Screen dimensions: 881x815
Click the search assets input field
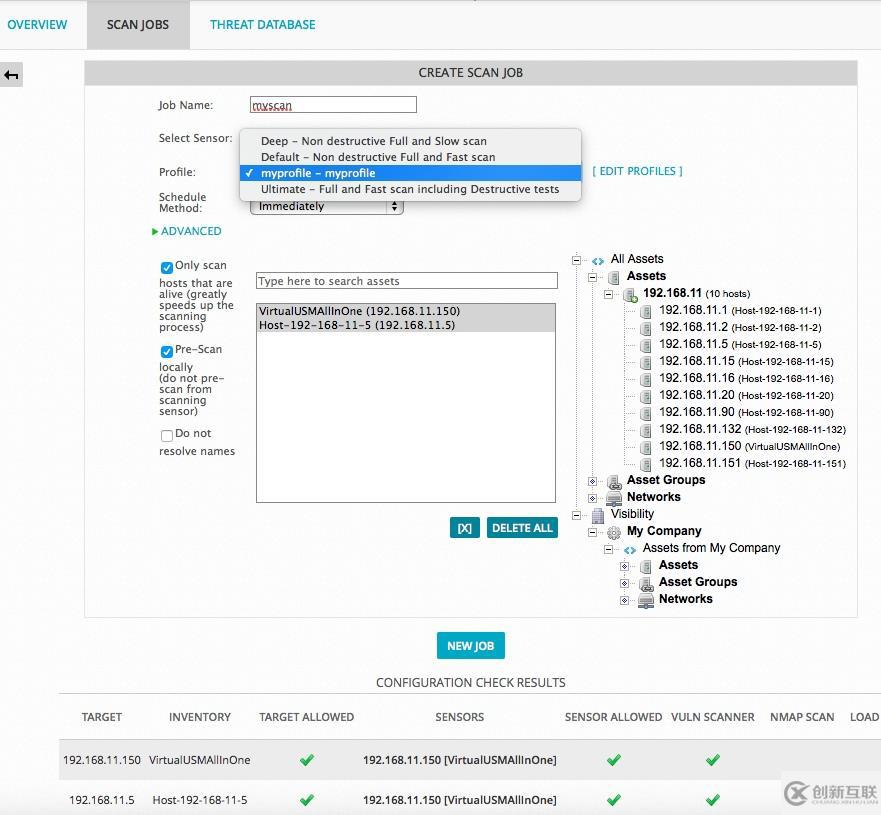click(x=407, y=281)
